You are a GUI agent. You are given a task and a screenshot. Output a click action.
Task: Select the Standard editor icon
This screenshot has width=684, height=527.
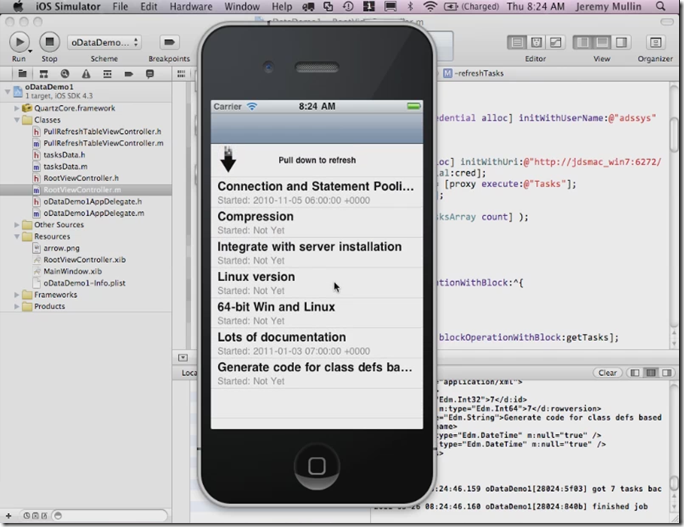pos(517,42)
